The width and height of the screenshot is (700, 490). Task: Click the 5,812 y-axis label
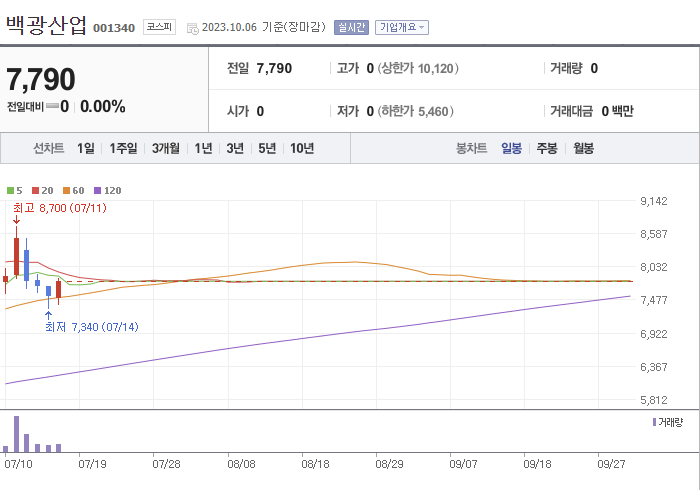[654, 400]
